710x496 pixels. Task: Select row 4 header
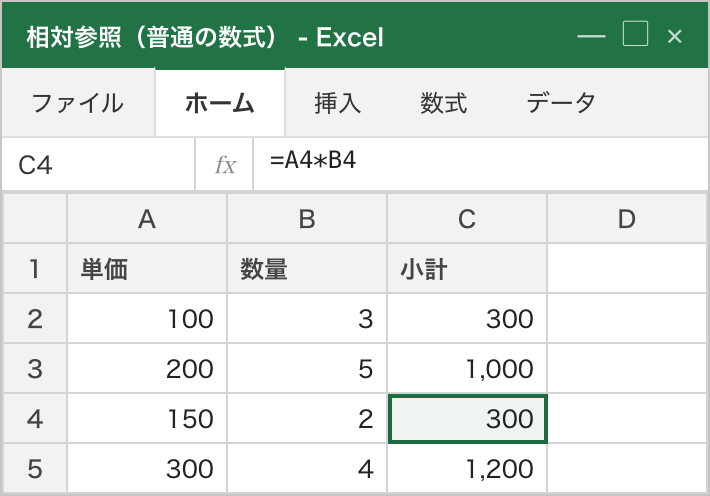(35, 418)
